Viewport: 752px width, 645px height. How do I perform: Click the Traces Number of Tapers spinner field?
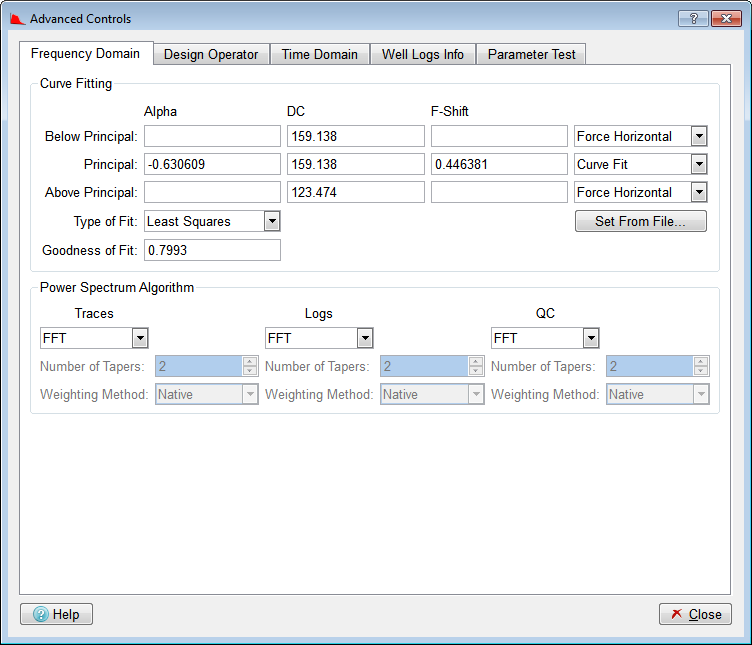[207, 366]
